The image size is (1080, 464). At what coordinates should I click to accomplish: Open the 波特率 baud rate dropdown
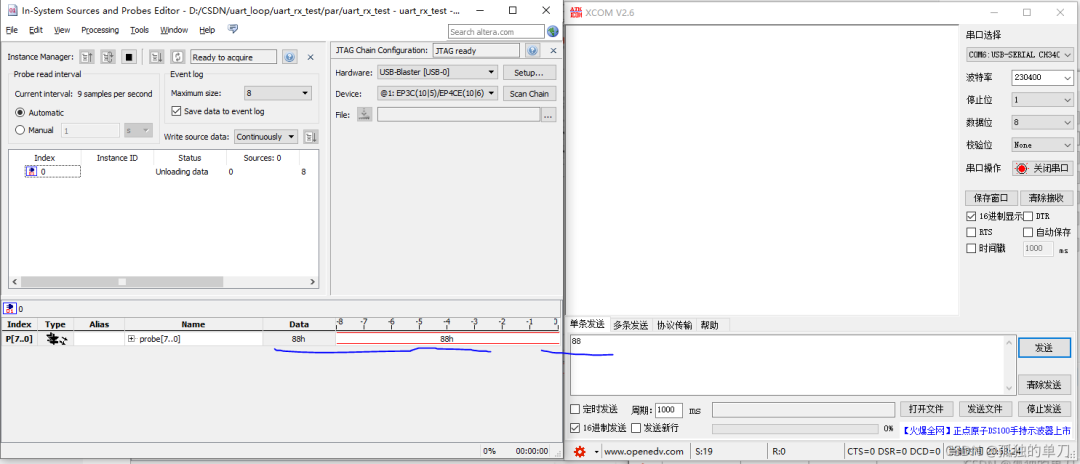(x=1042, y=78)
